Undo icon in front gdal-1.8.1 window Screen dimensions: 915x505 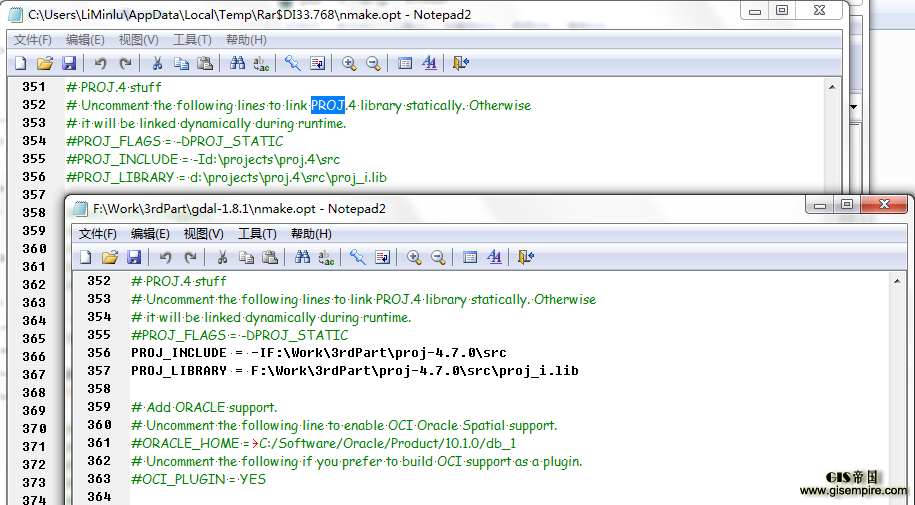click(x=165, y=257)
